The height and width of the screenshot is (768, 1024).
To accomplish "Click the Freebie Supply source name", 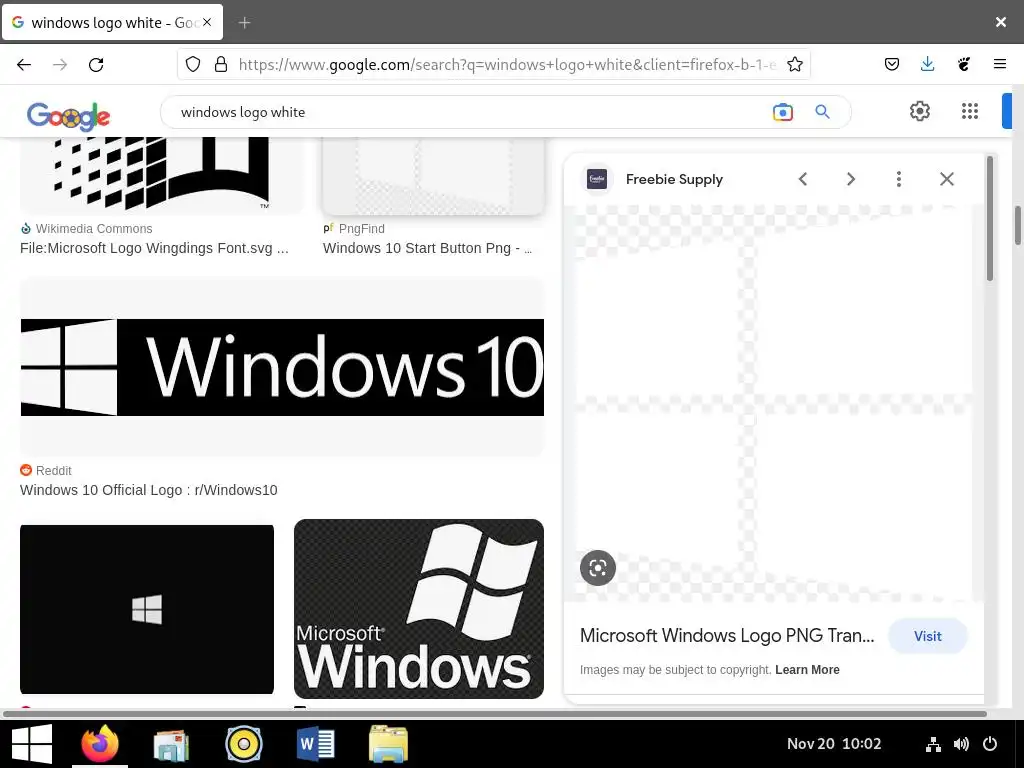I will 674,179.
